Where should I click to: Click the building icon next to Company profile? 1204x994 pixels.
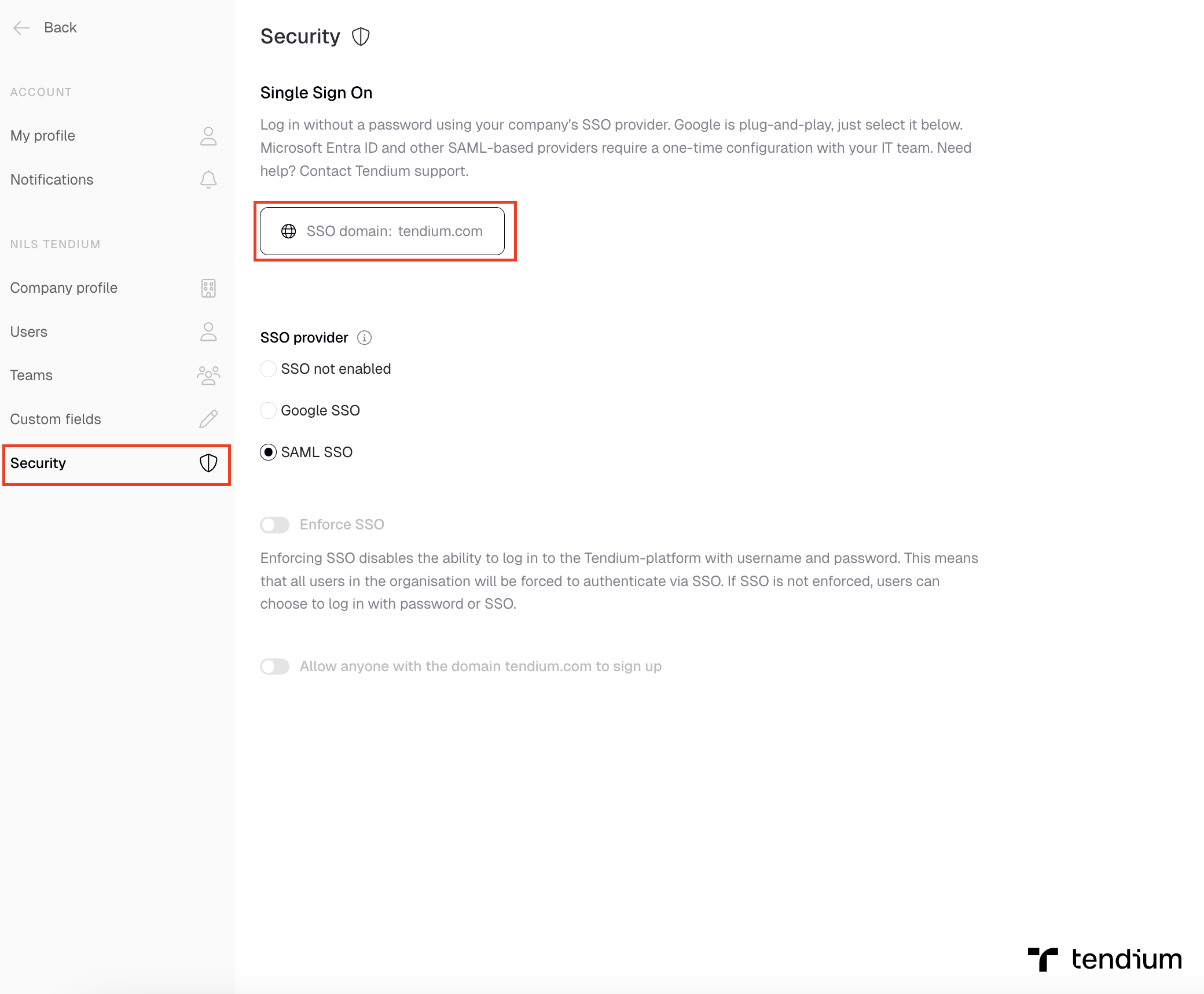click(x=208, y=288)
